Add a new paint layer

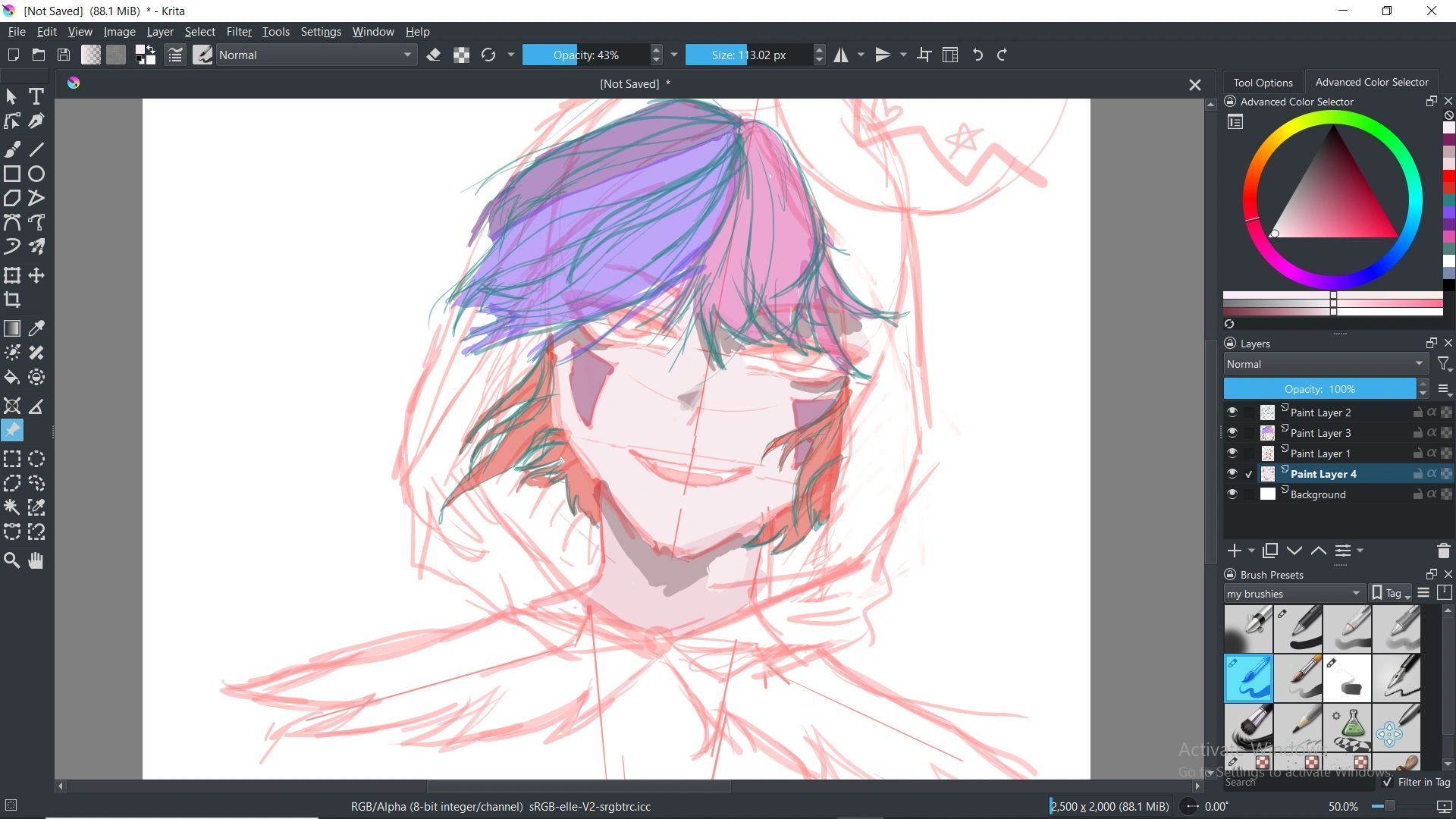tap(1235, 551)
